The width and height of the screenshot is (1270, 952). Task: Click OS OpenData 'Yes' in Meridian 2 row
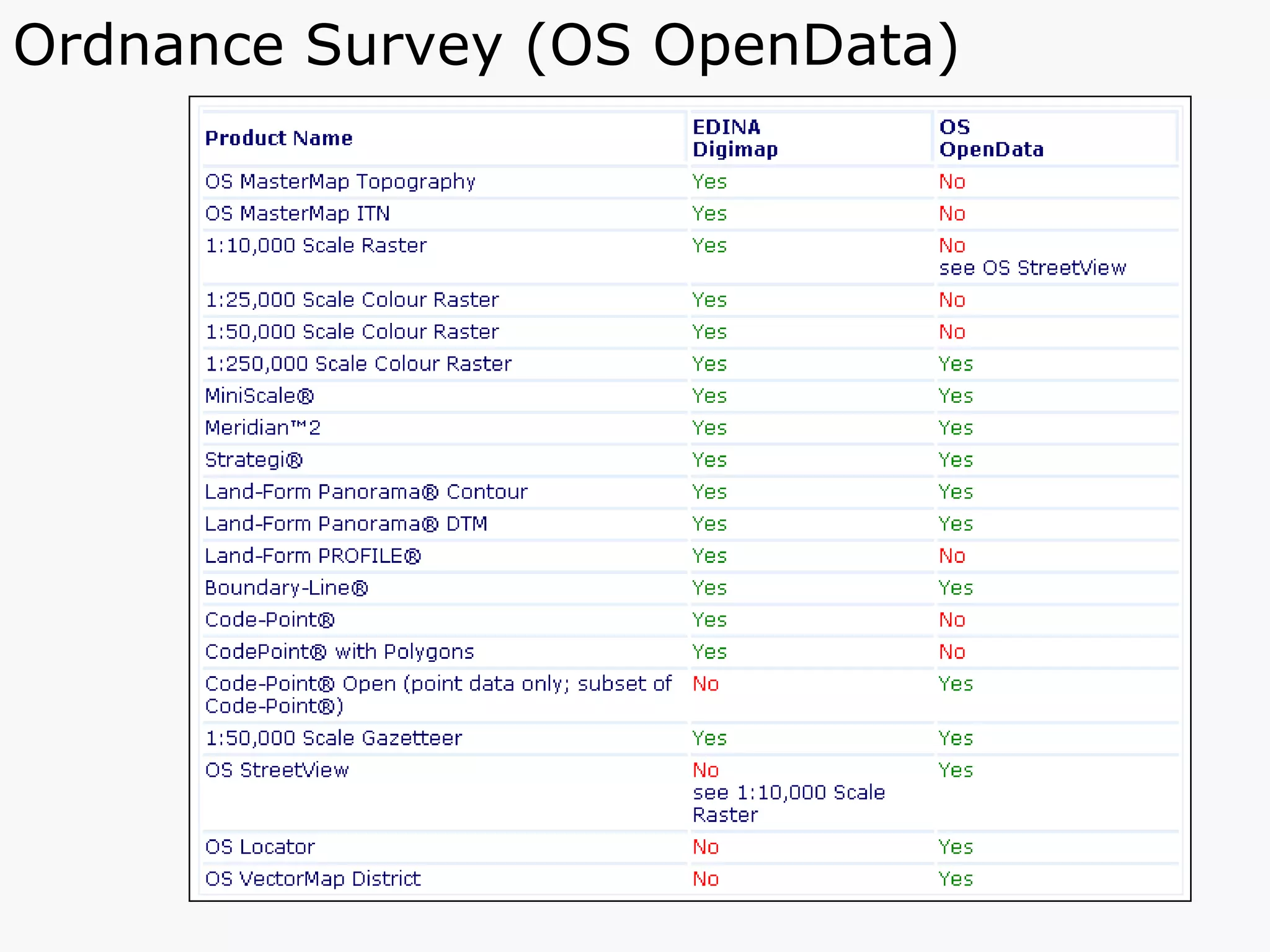pos(956,428)
